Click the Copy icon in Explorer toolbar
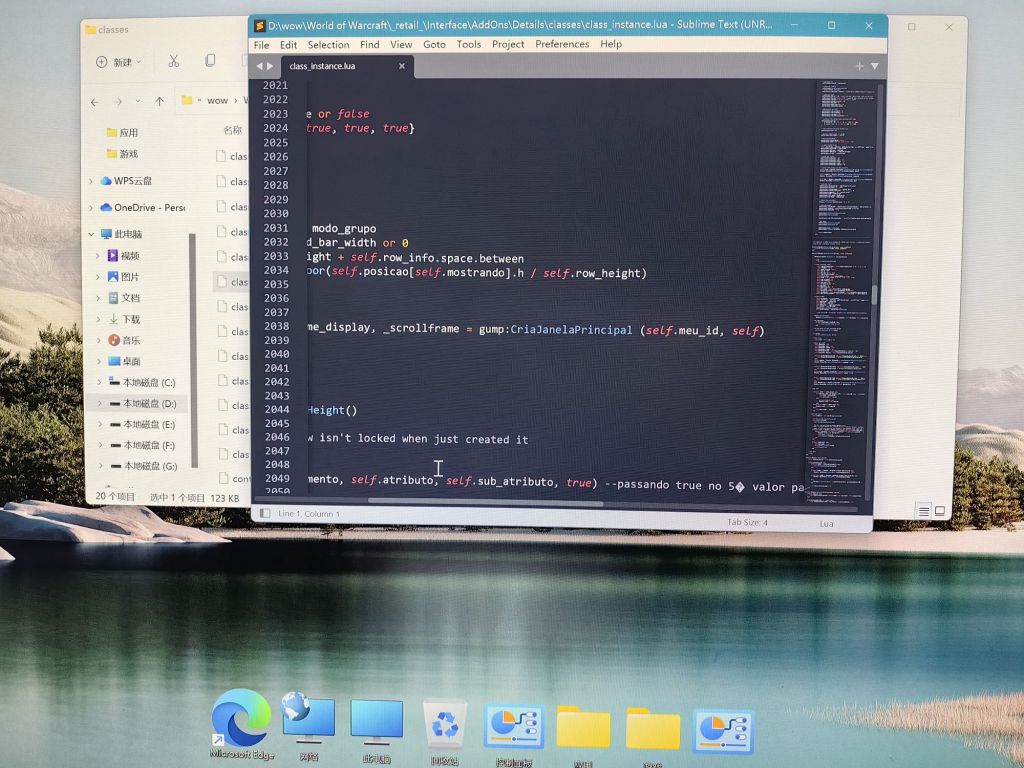This screenshot has height=768, width=1024. click(210, 61)
